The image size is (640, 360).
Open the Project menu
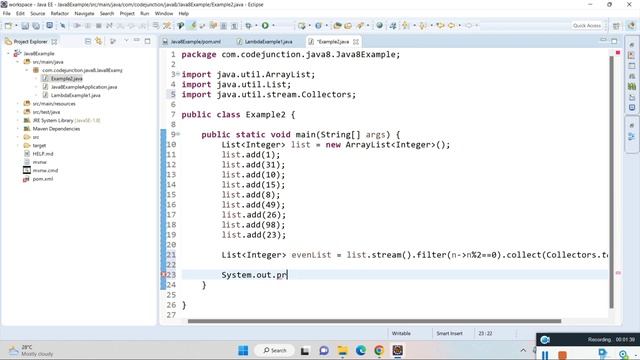(x=127, y=13)
